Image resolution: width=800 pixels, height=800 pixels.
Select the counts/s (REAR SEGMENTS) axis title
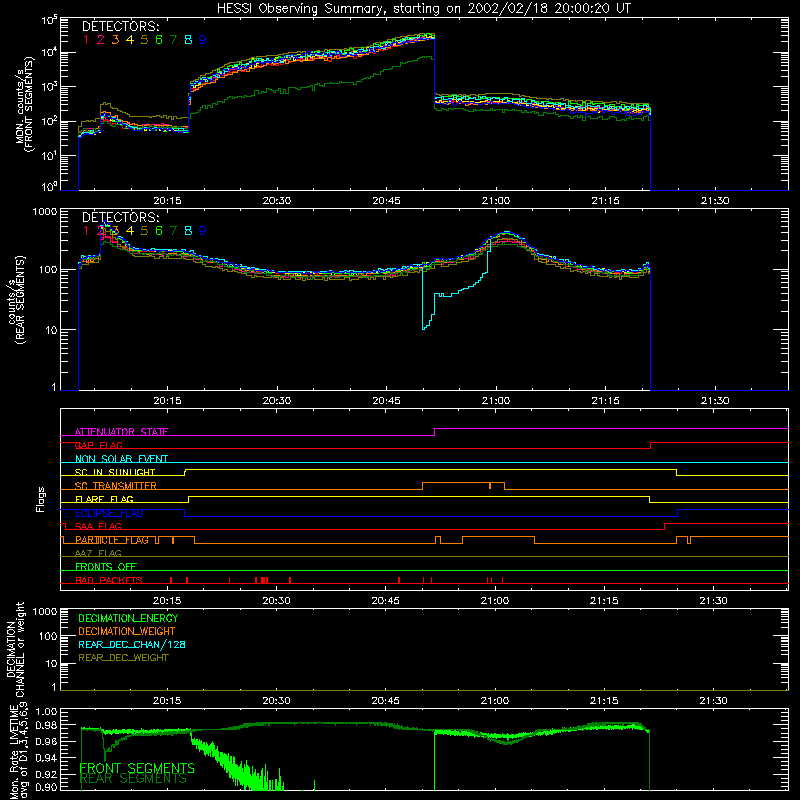[x=16, y=300]
